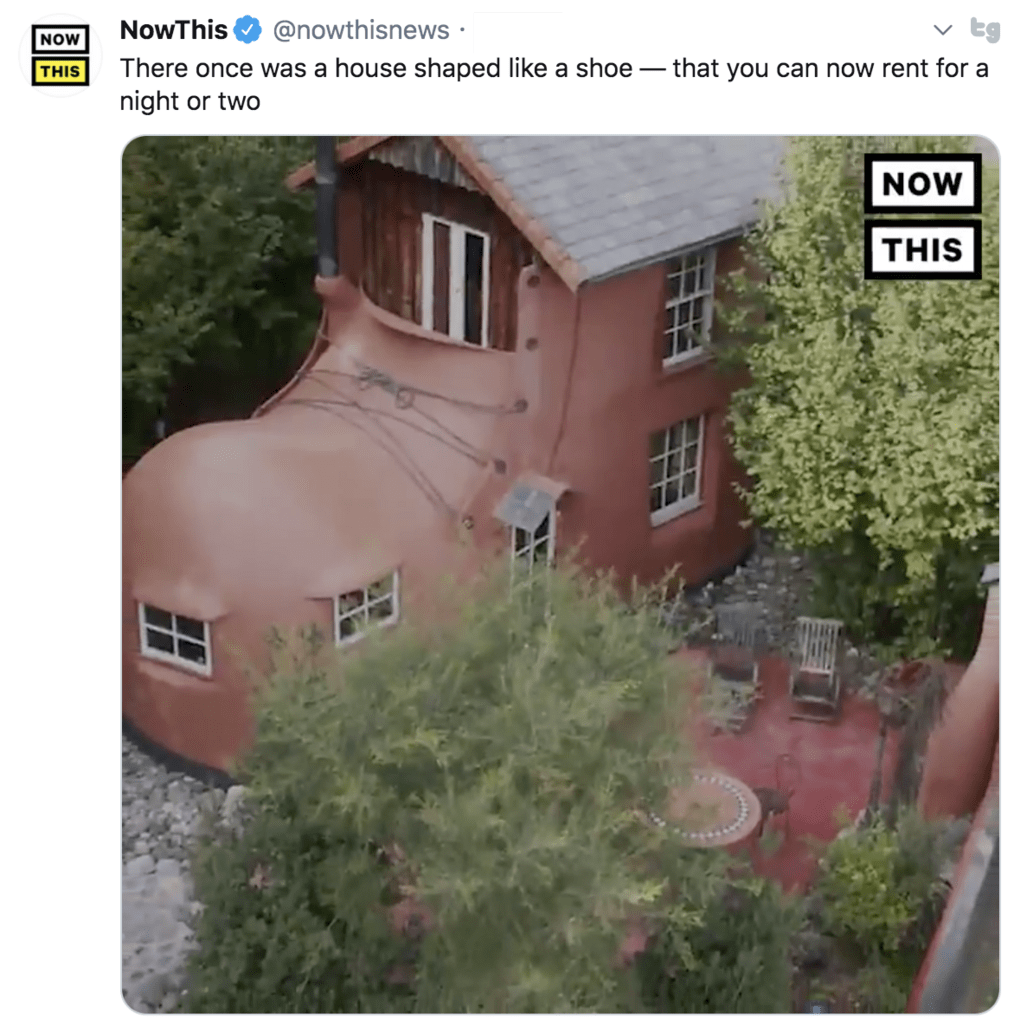This screenshot has height=1024, width=1014.
Task: Open the tweet options chevron menu
Action: pyautogui.click(x=942, y=30)
